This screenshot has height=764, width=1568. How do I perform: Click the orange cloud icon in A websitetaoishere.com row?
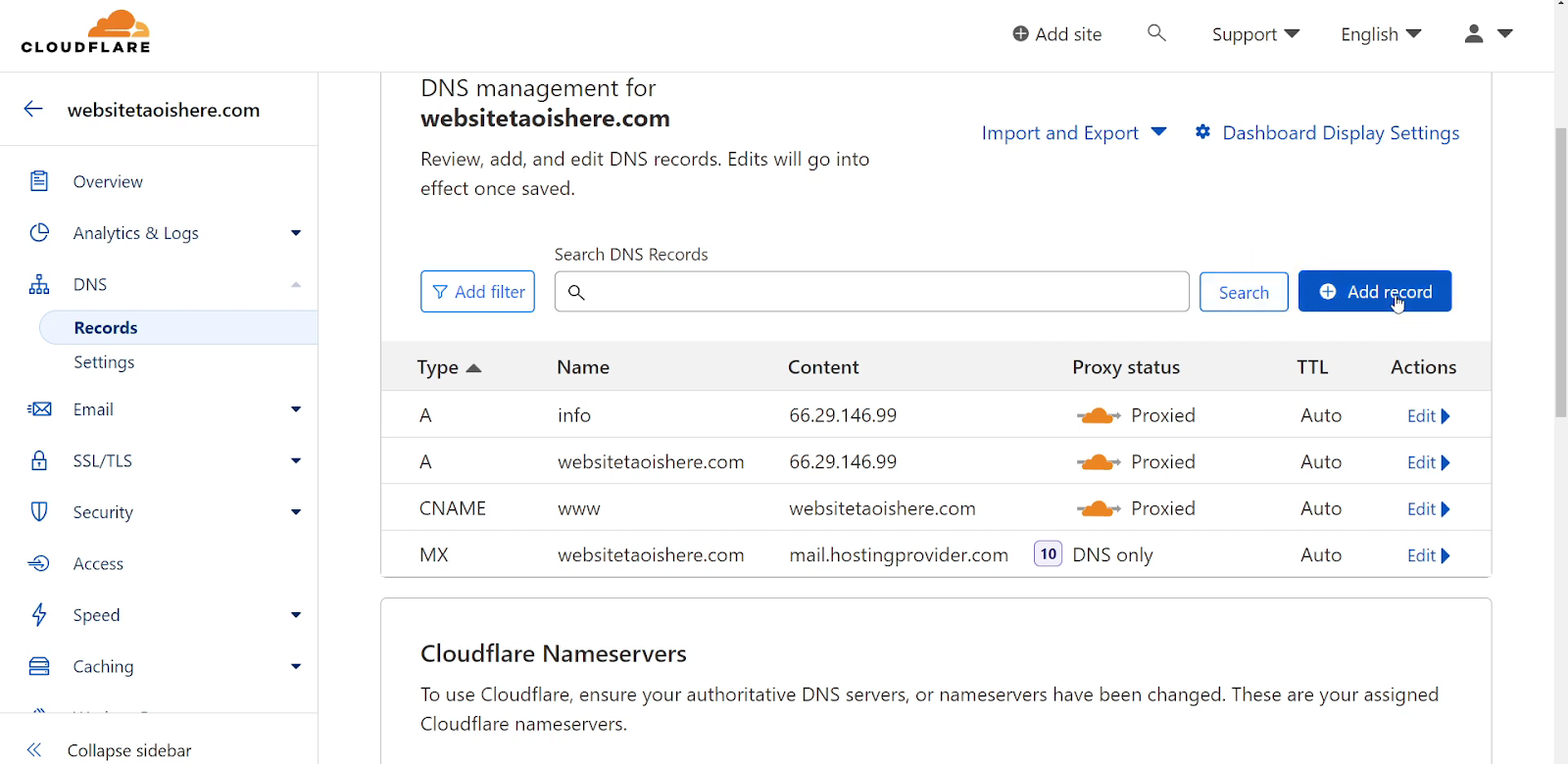(x=1099, y=461)
